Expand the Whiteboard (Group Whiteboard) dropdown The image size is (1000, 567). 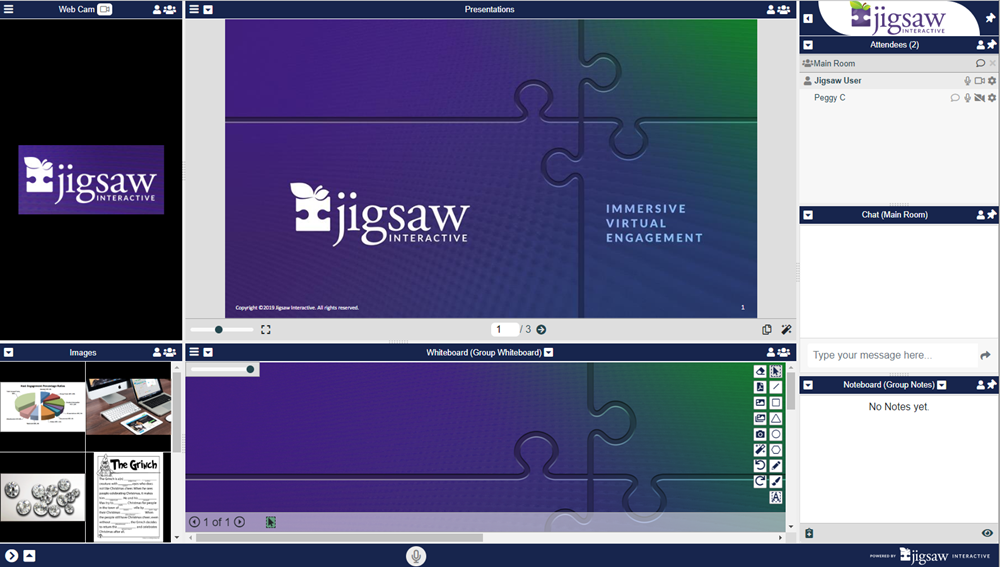pos(549,352)
